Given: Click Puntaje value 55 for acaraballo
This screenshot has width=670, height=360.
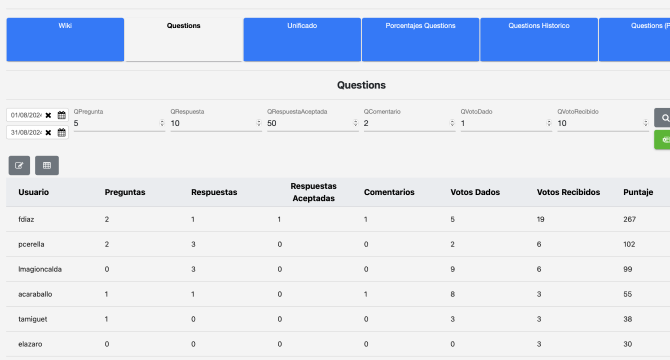Looking at the screenshot, I should click(x=627, y=294).
